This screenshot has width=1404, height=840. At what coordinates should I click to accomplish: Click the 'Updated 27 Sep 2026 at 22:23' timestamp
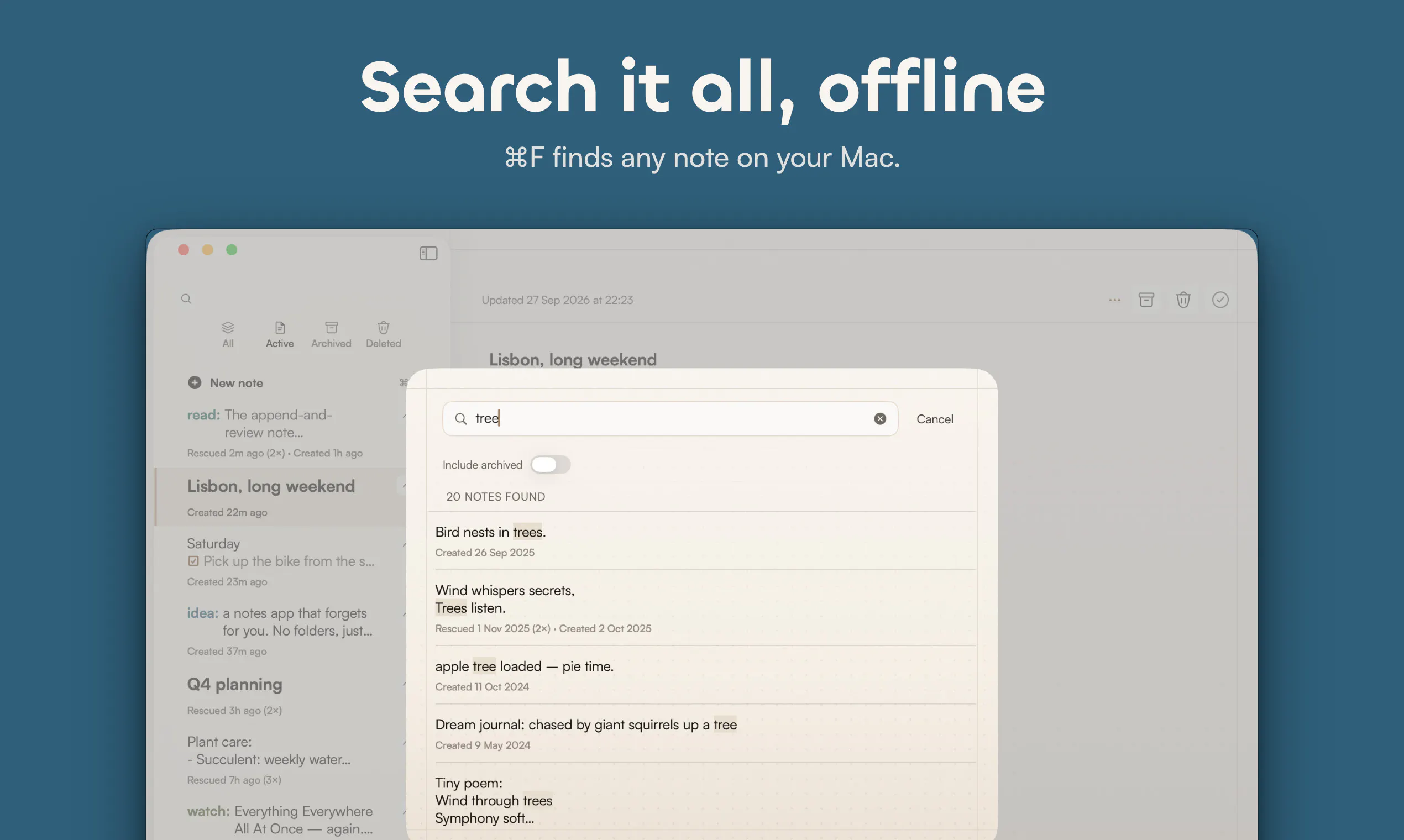(557, 300)
